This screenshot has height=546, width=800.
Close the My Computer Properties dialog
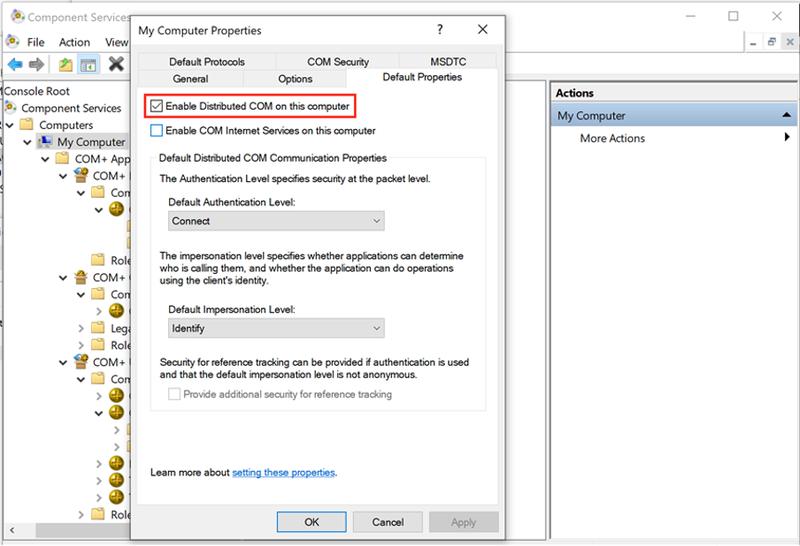pos(483,30)
